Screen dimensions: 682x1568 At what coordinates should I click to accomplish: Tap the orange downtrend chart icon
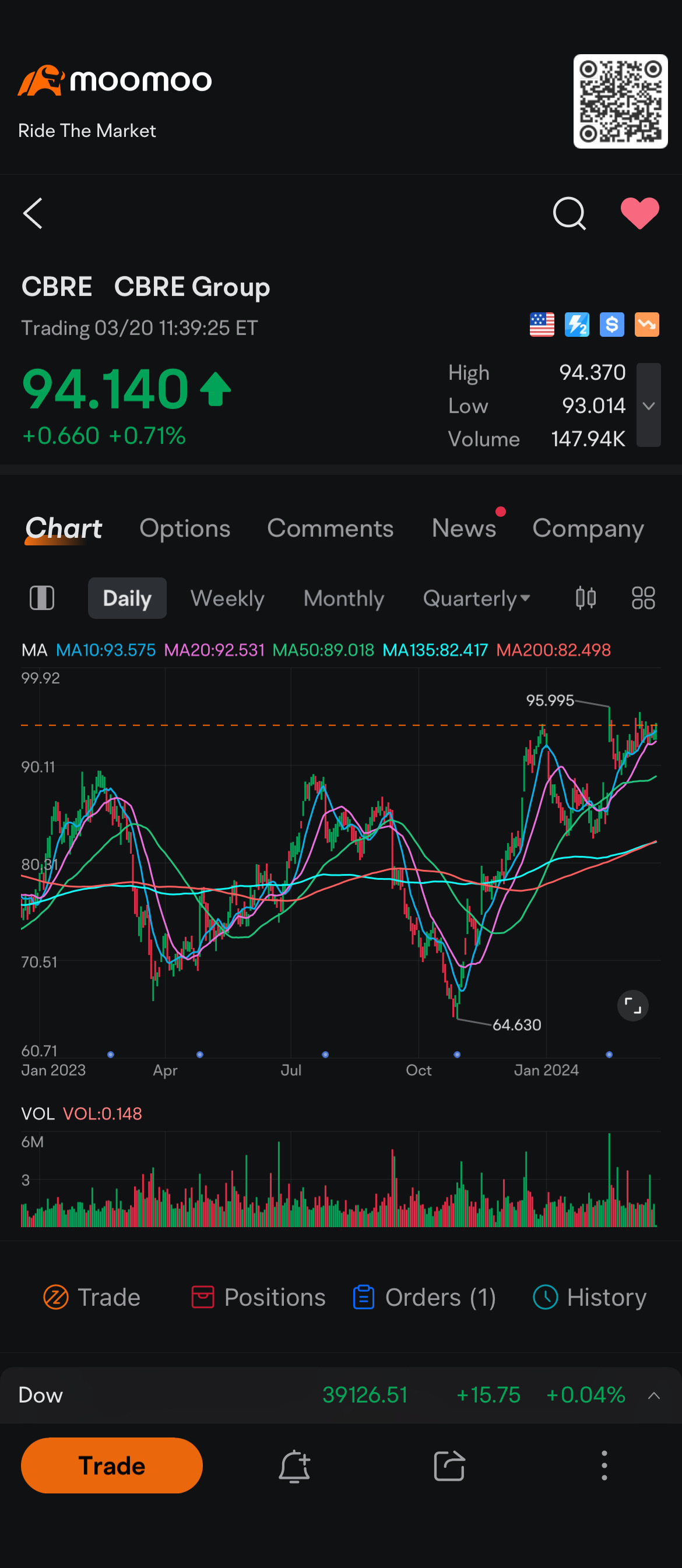coord(646,325)
